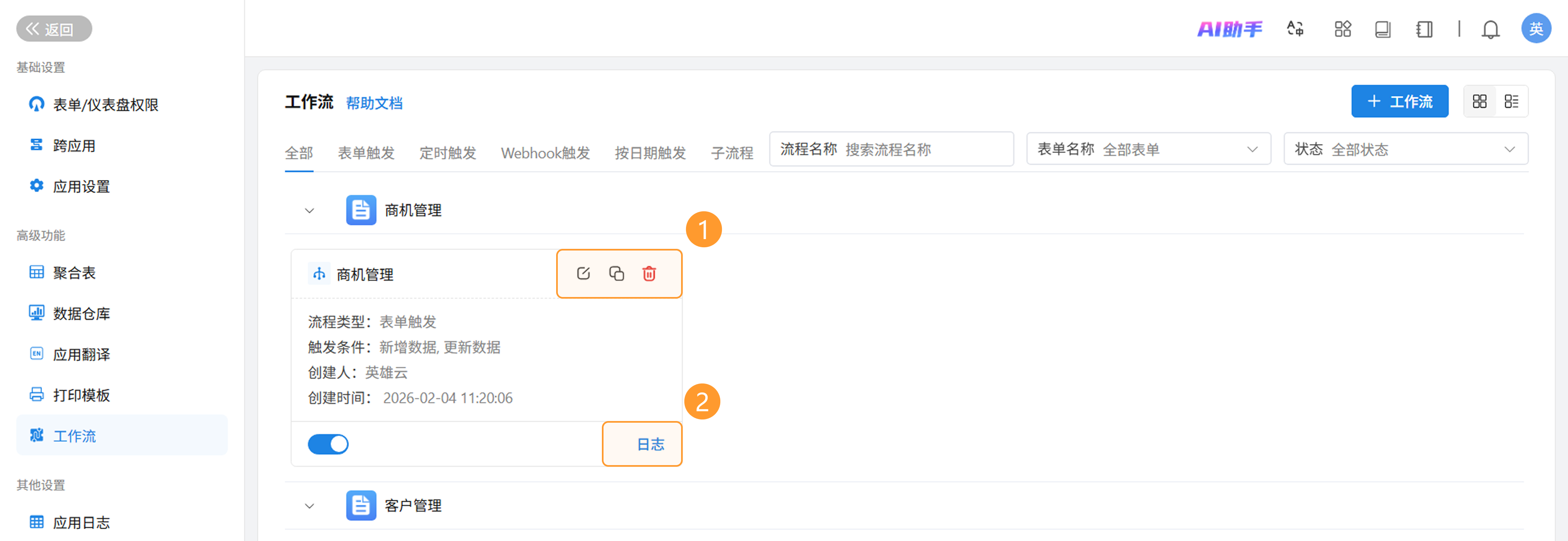
Task: Click the 流程名称 search field
Action: pyautogui.click(x=925, y=150)
